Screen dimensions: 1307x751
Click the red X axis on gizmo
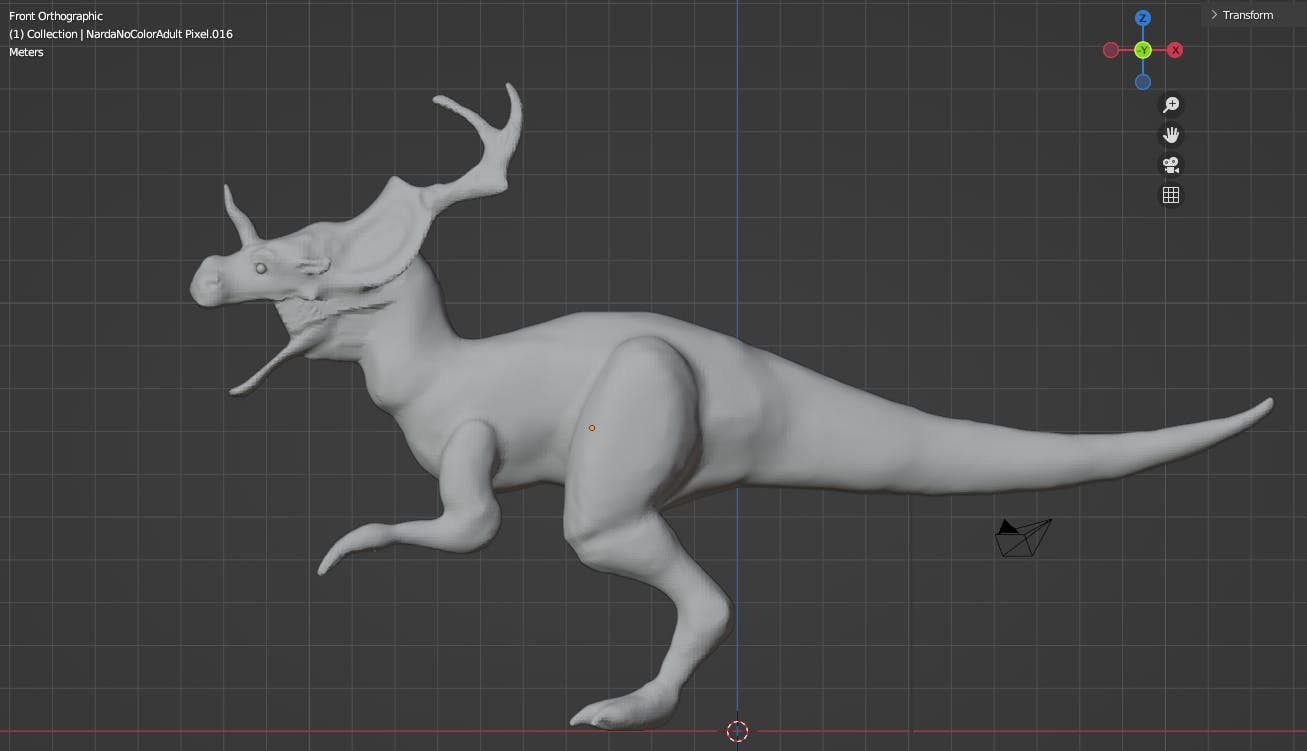tap(1175, 50)
